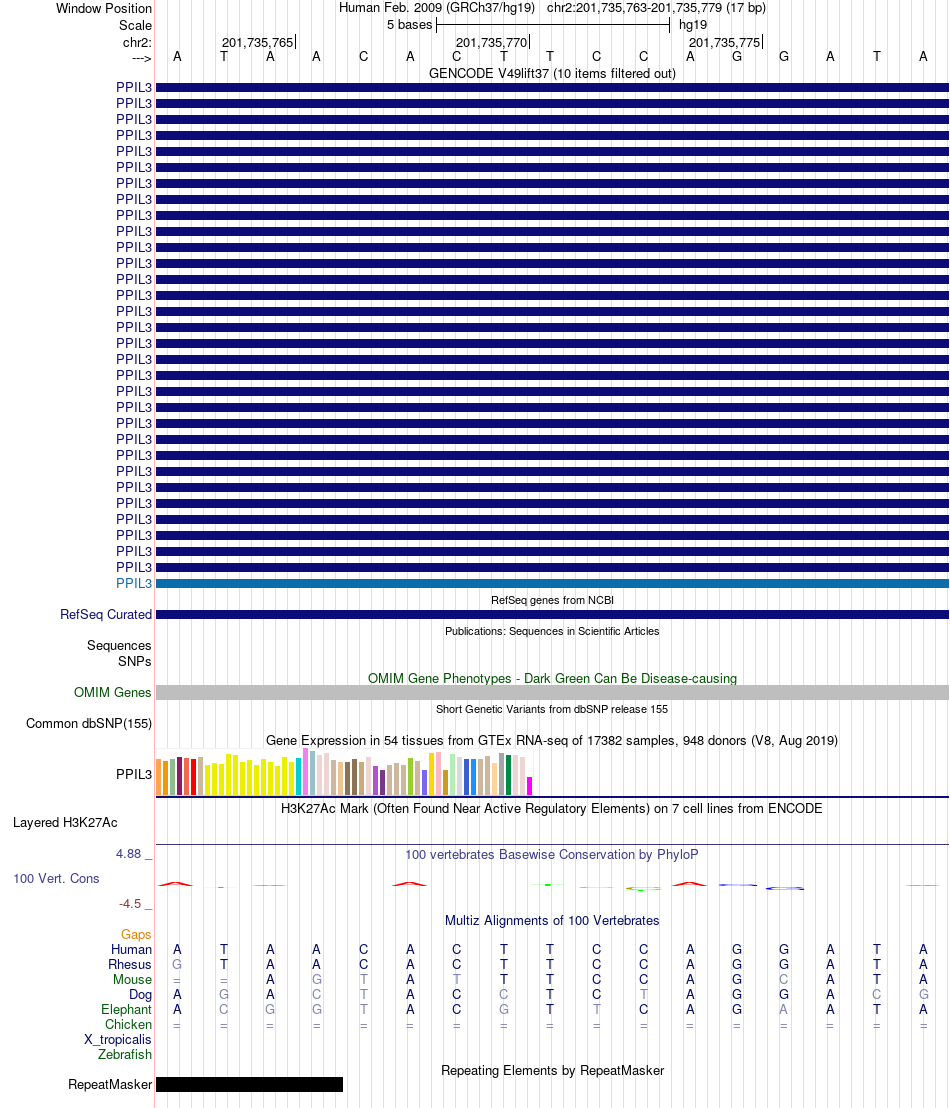Screen dimensions: 950x1108
Task: Click the RepeatMasker track label
Action: tap(110, 1085)
